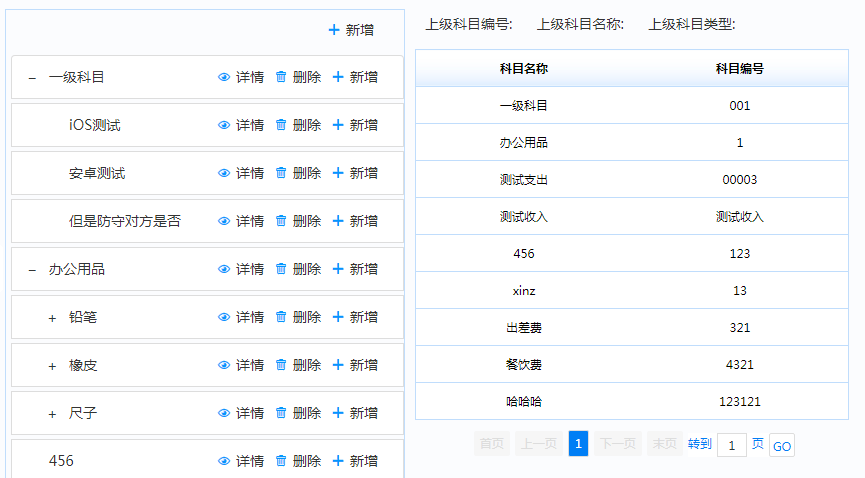865x478 pixels.
Task: Collapse the 一级科目 tree node
Action: (32, 77)
